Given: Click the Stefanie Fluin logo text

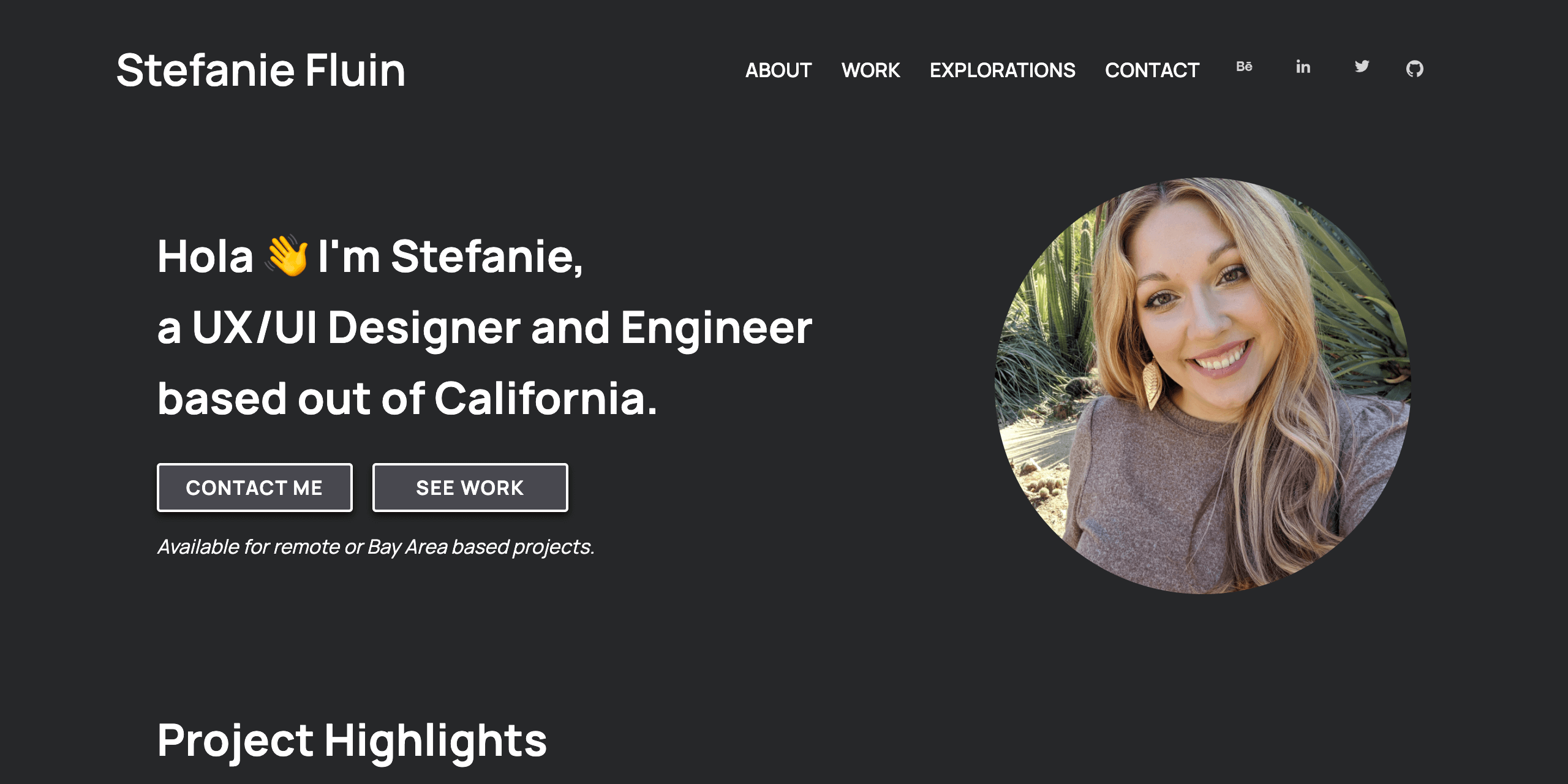Looking at the screenshot, I should tap(262, 70).
